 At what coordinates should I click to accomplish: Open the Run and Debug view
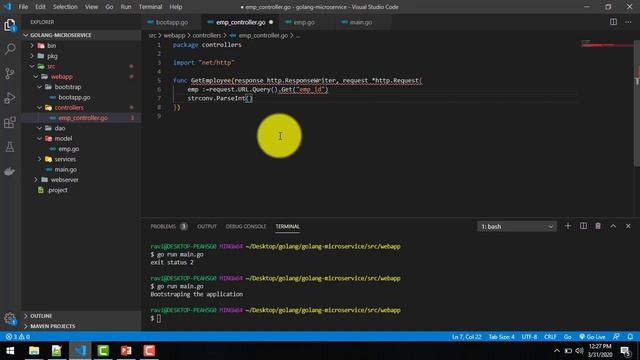pos(10,98)
